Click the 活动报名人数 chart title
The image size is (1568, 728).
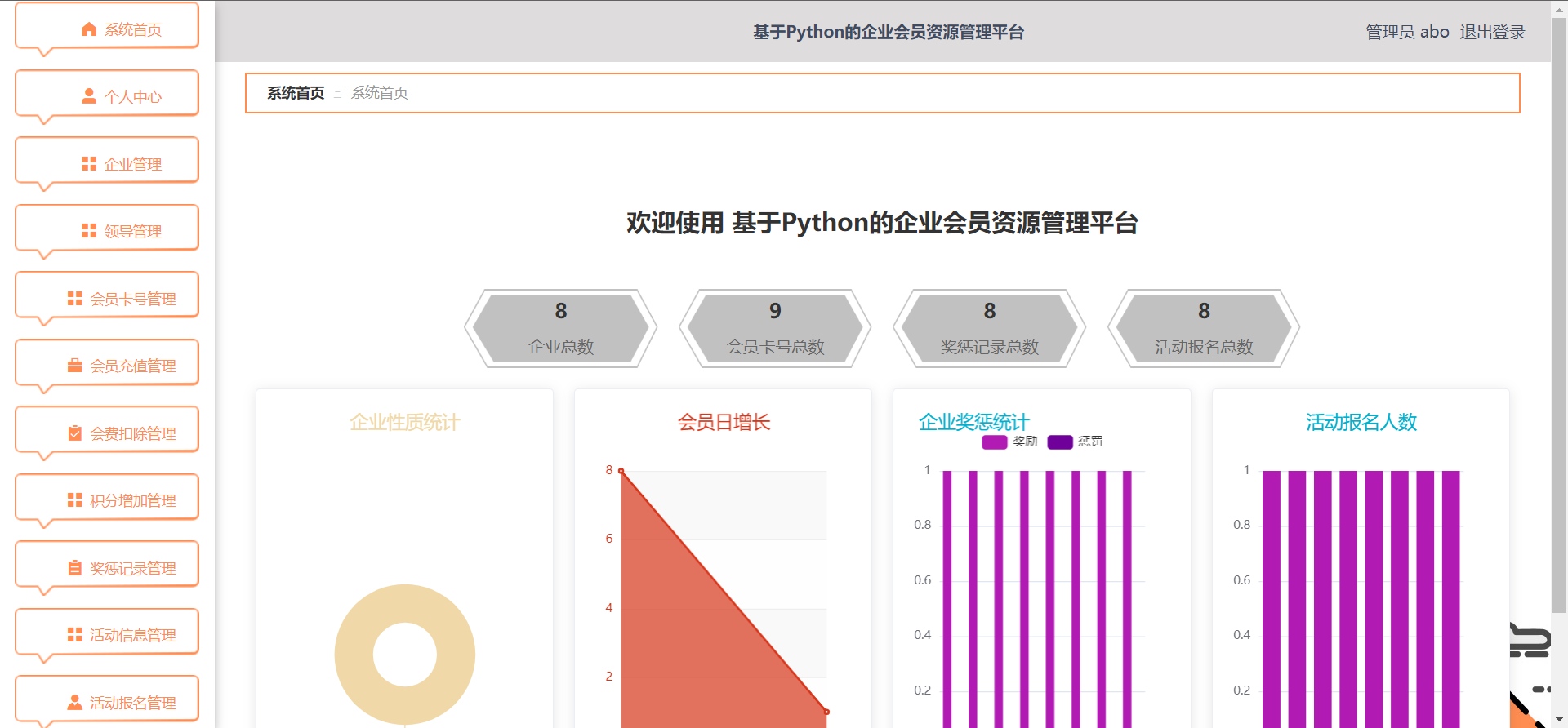[x=1361, y=422]
